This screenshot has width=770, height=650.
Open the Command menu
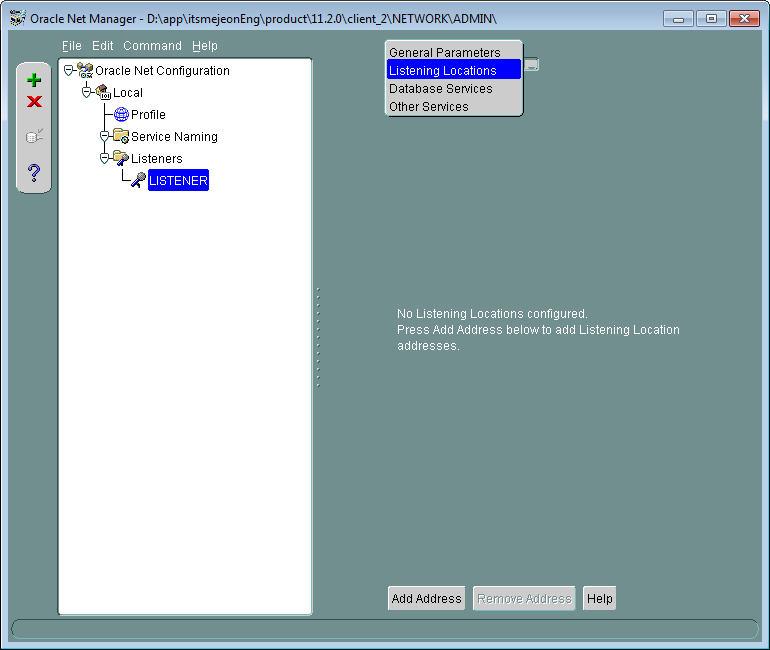tap(152, 46)
